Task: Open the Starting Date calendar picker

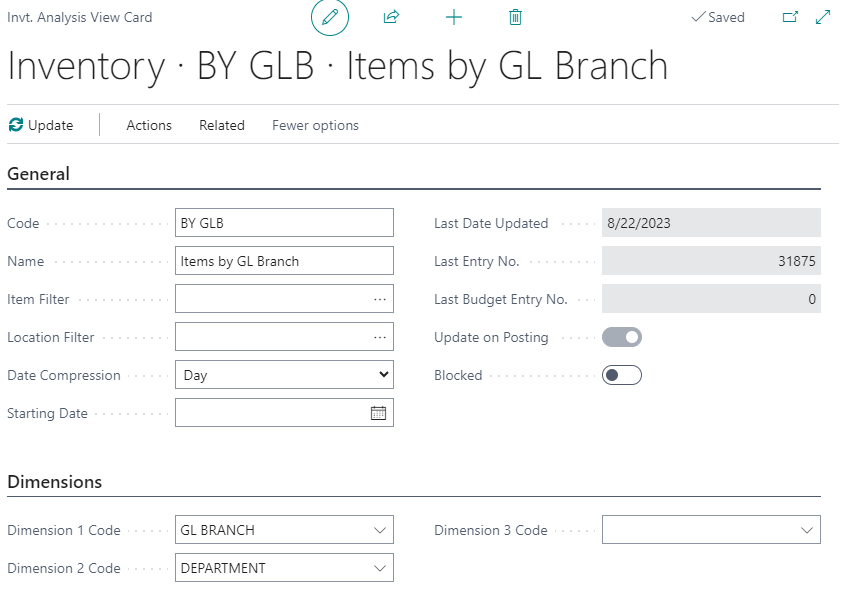Action: pyautogui.click(x=378, y=413)
